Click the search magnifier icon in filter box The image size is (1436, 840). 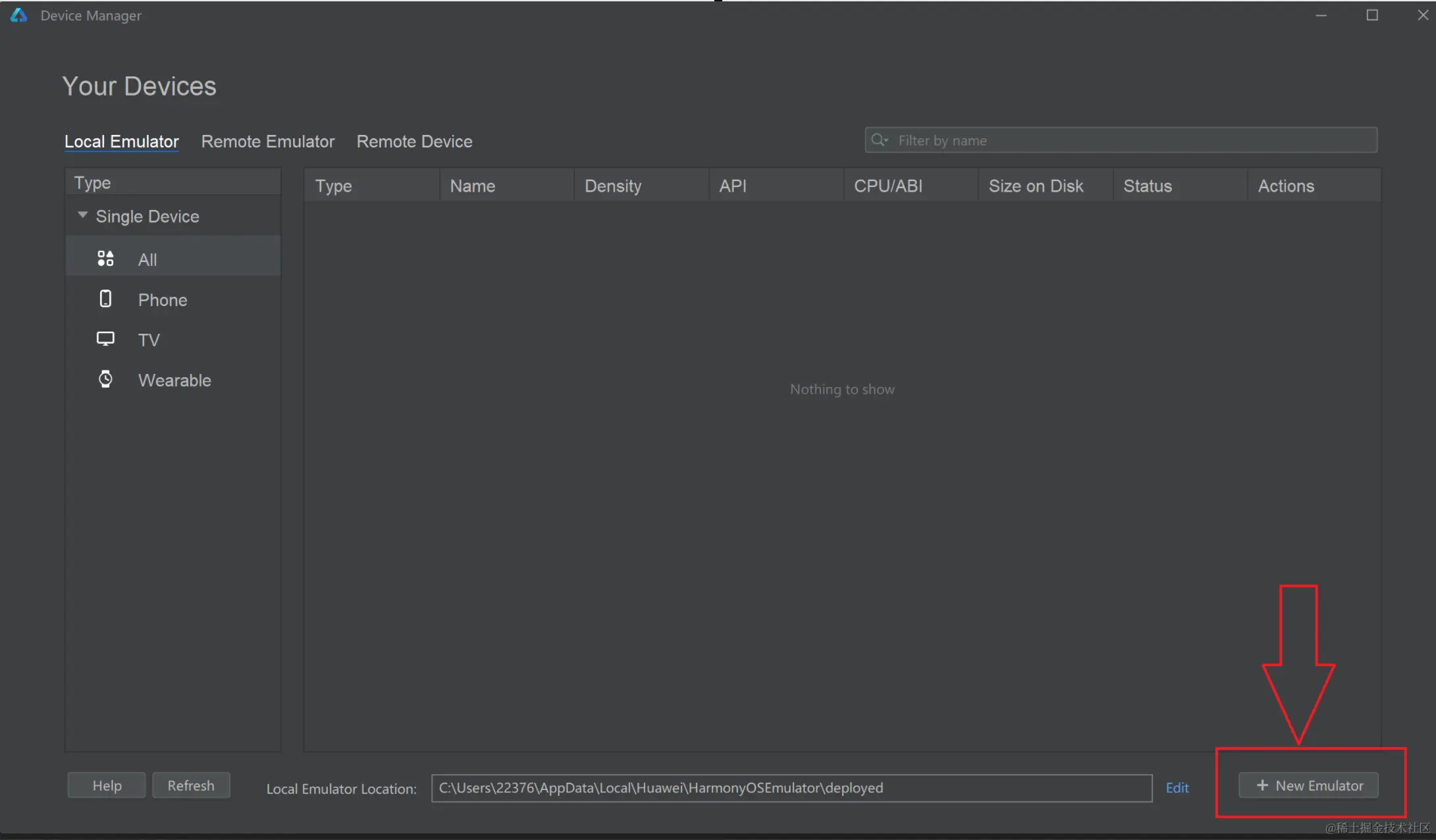coord(879,140)
